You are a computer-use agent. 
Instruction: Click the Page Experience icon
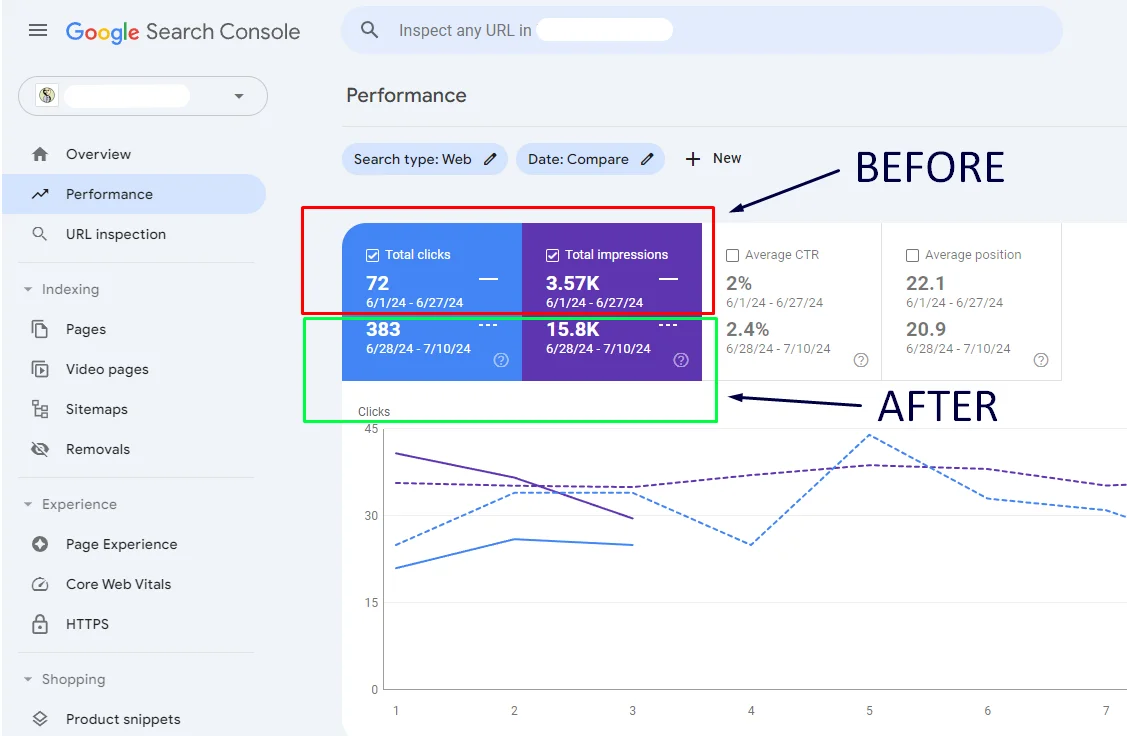40,544
